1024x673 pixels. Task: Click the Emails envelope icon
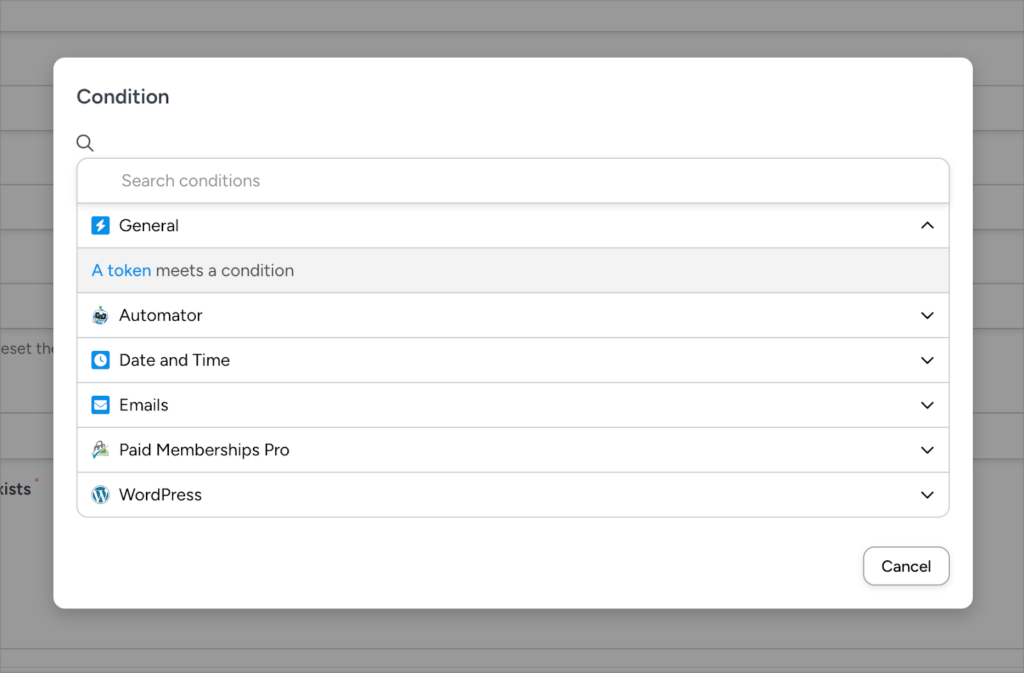(x=100, y=405)
